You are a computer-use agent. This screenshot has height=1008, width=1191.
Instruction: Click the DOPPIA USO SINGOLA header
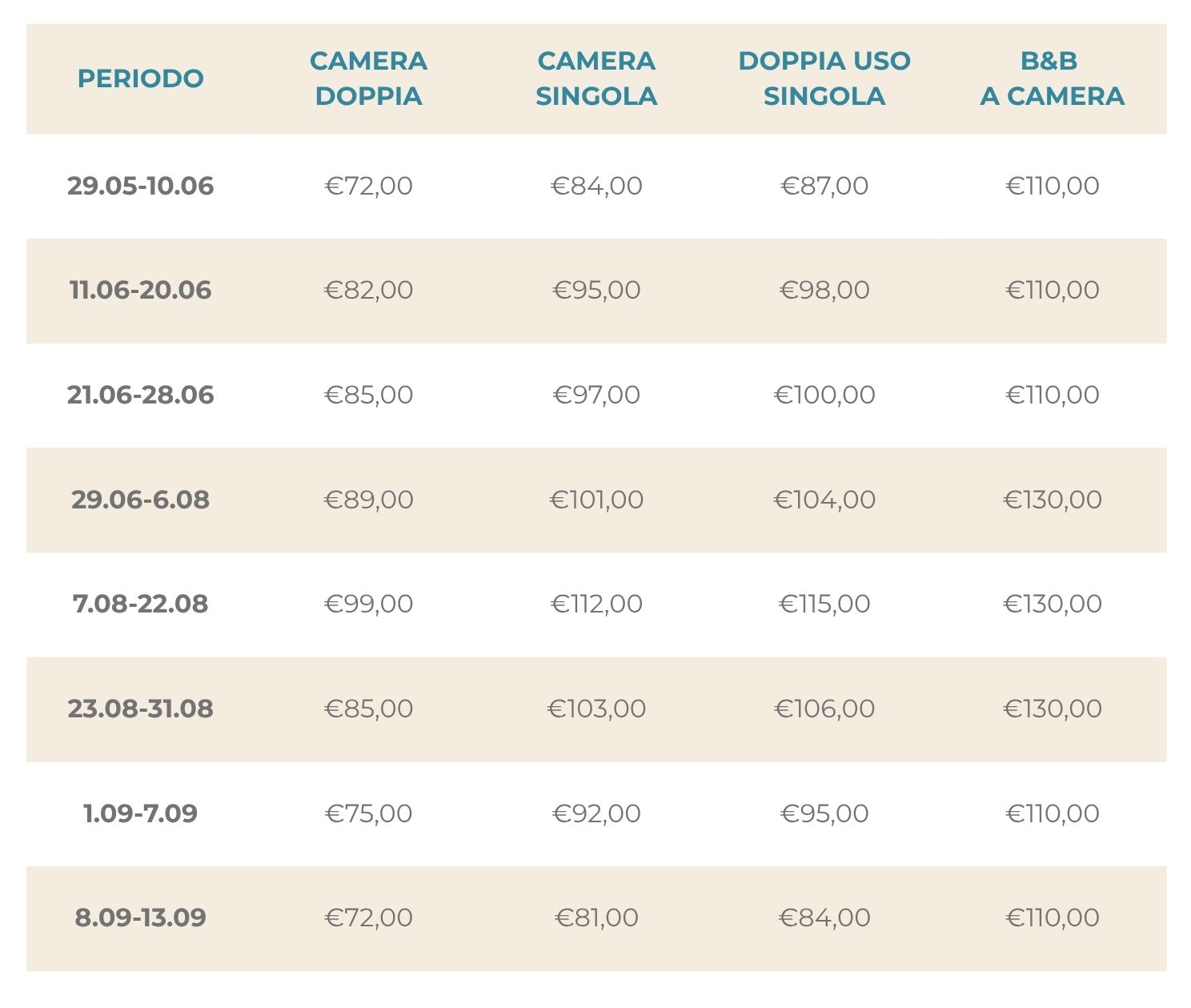pyautogui.click(x=824, y=78)
